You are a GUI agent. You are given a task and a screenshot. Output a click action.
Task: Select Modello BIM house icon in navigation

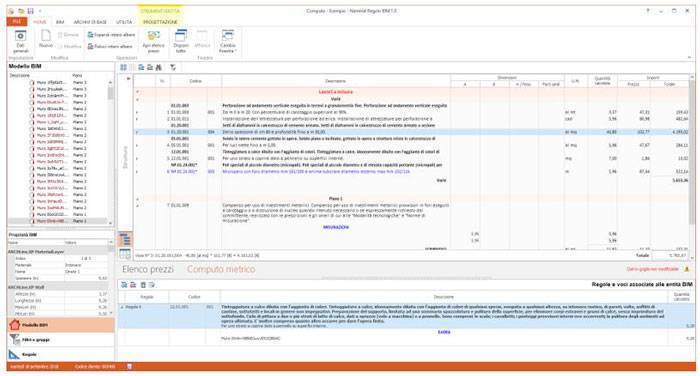pyautogui.click(x=15, y=325)
